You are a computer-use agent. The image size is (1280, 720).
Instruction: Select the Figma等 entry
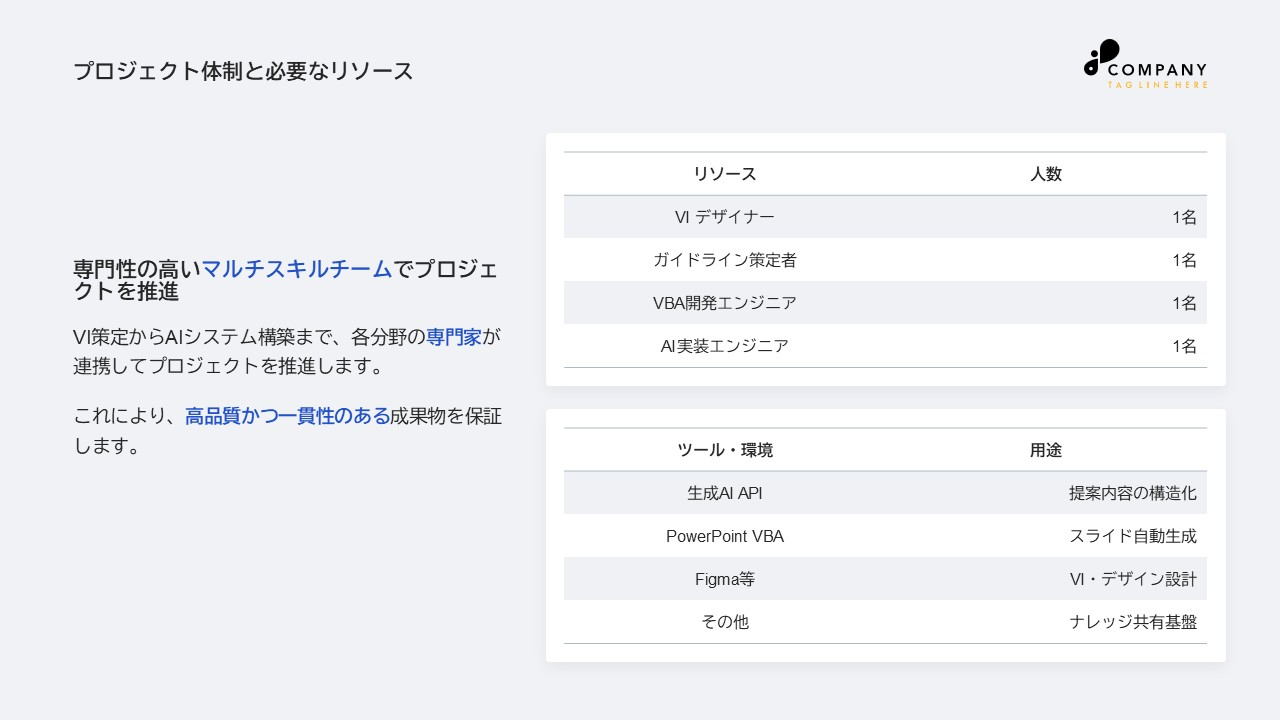tap(724, 578)
